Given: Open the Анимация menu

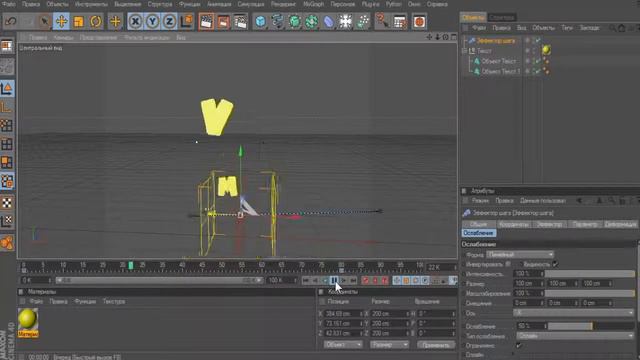Looking at the screenshot, I should (x=219, y=4).
